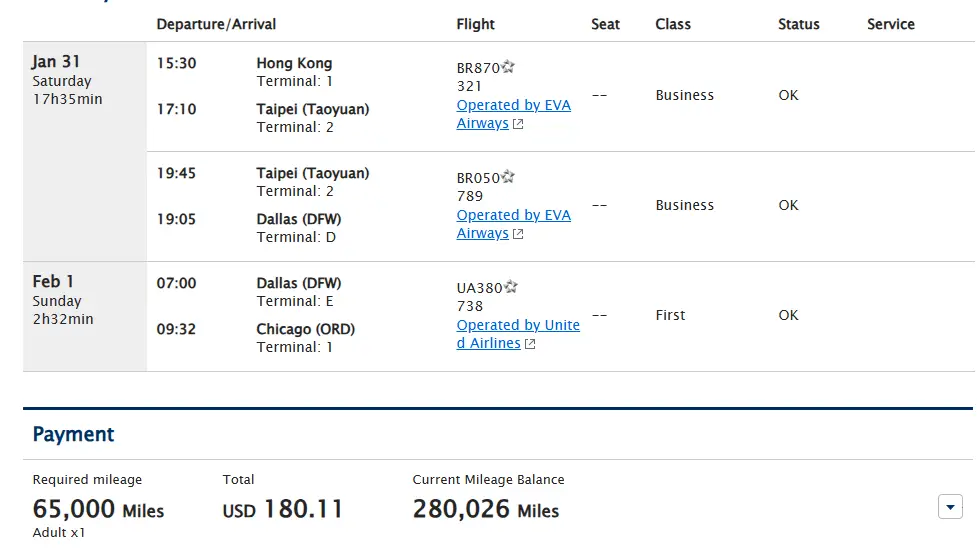
Task: Click the Status column header
Action: pyautogui.click(x=799, y=24)
